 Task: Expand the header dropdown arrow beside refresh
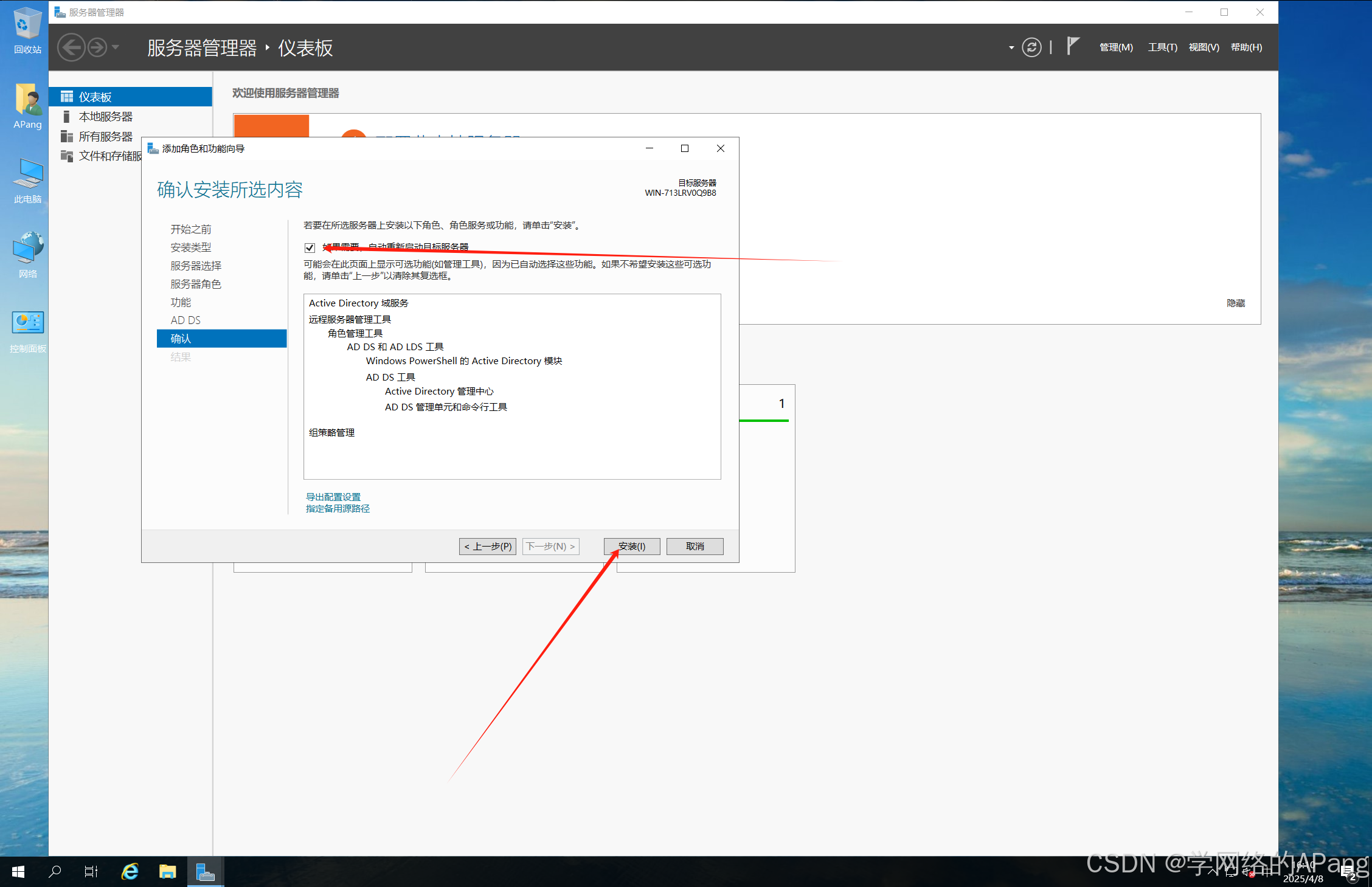[1011, 47]
